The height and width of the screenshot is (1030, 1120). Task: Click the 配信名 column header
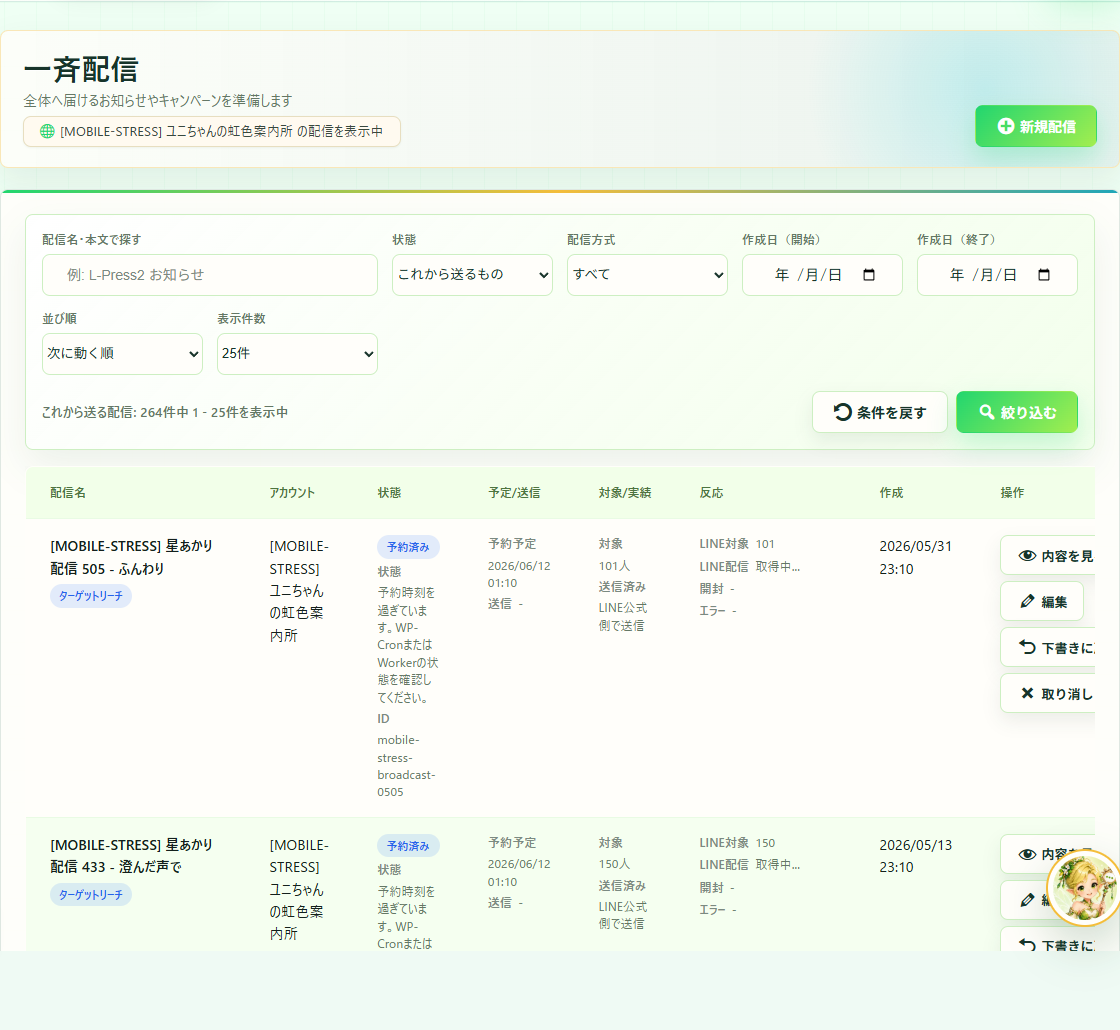68,493
